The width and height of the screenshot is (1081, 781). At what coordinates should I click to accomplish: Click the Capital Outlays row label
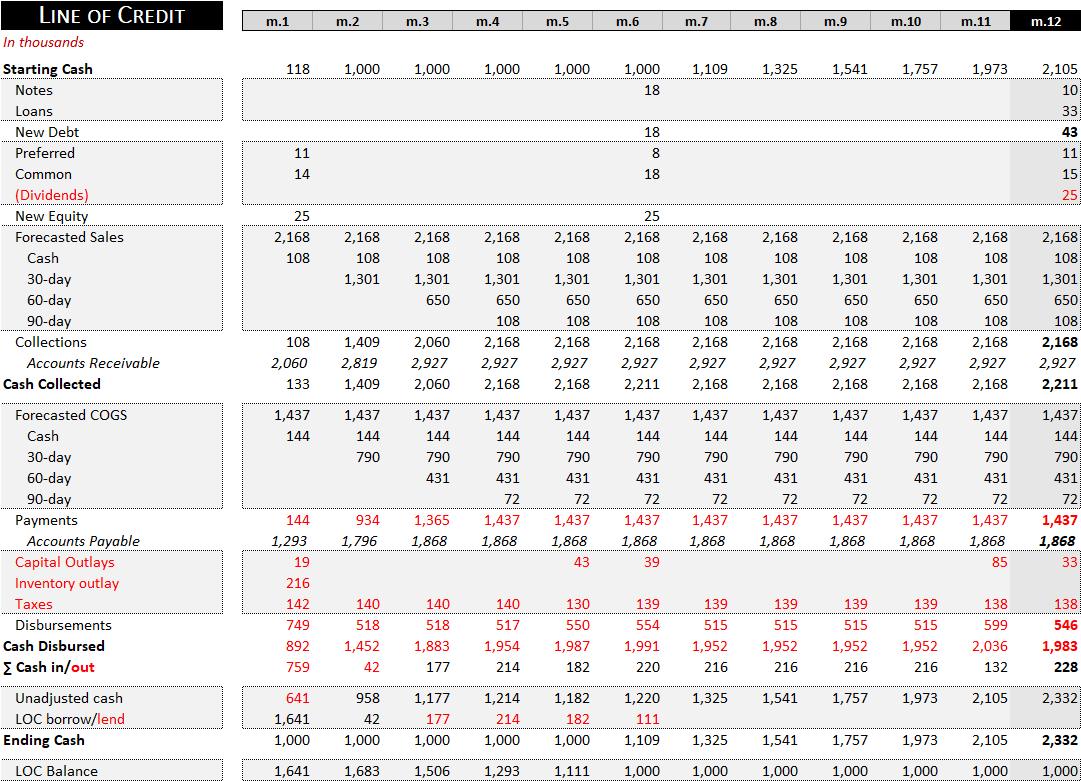coord(64,562)
